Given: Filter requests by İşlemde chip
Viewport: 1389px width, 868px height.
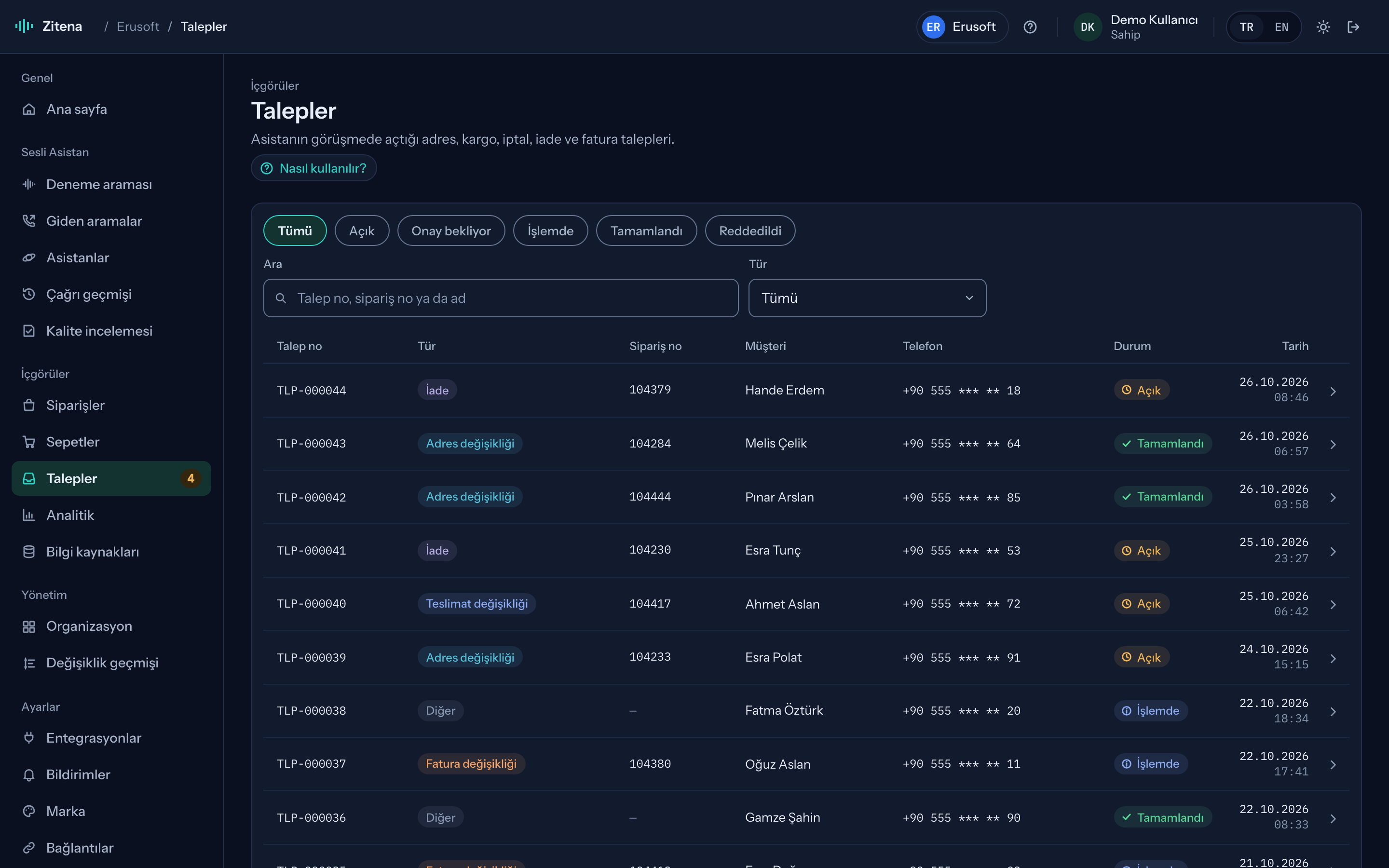Looking at the screenshot, I should tap(550, 231).
